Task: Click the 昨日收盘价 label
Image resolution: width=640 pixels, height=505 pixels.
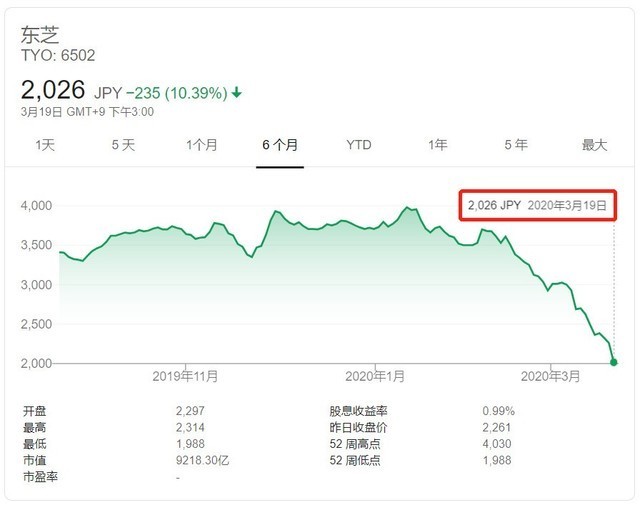Action: point(358,427)
